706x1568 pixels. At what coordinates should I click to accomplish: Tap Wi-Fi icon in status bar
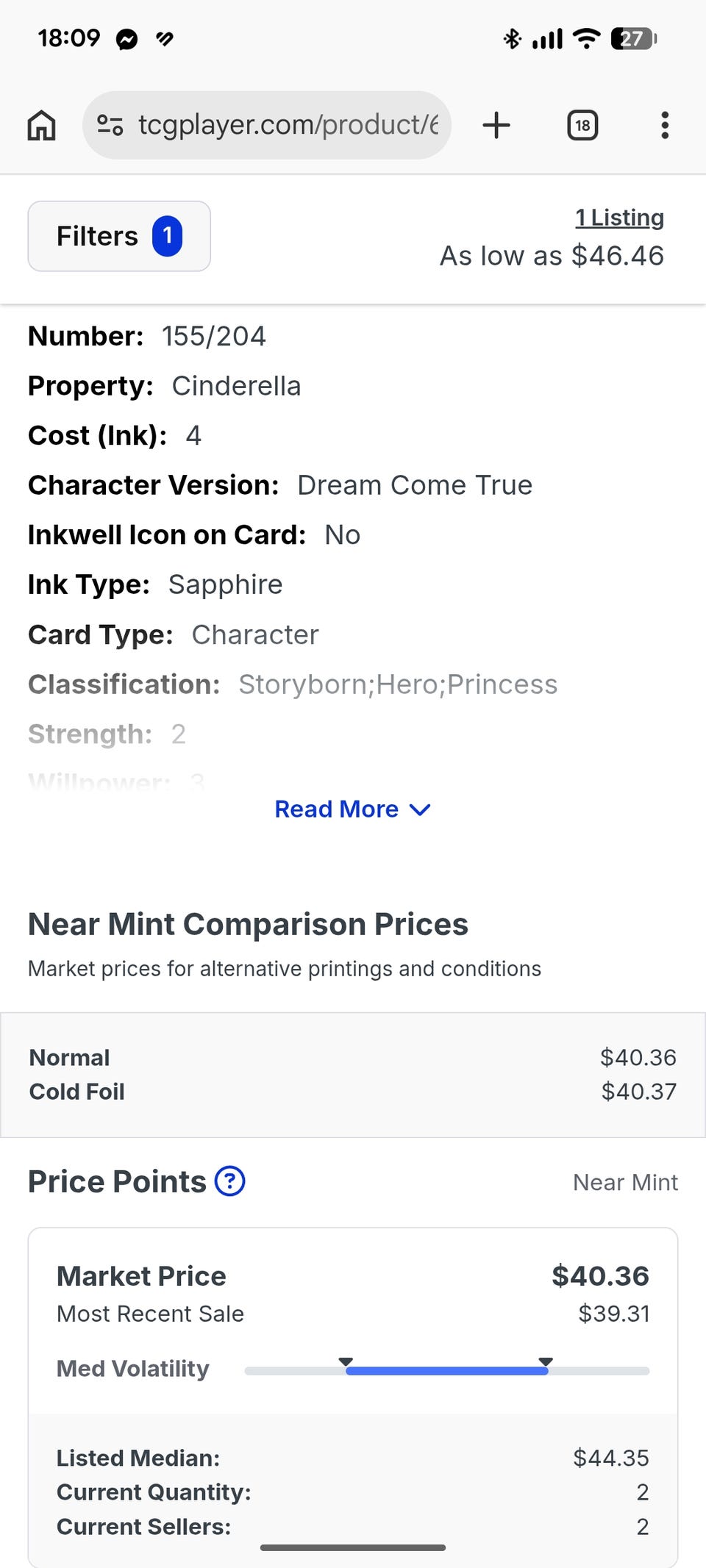[586, 38]
